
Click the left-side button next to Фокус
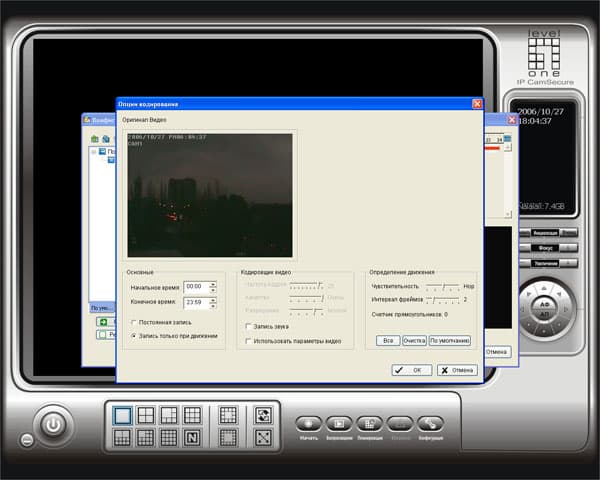(x=525, y=248)
